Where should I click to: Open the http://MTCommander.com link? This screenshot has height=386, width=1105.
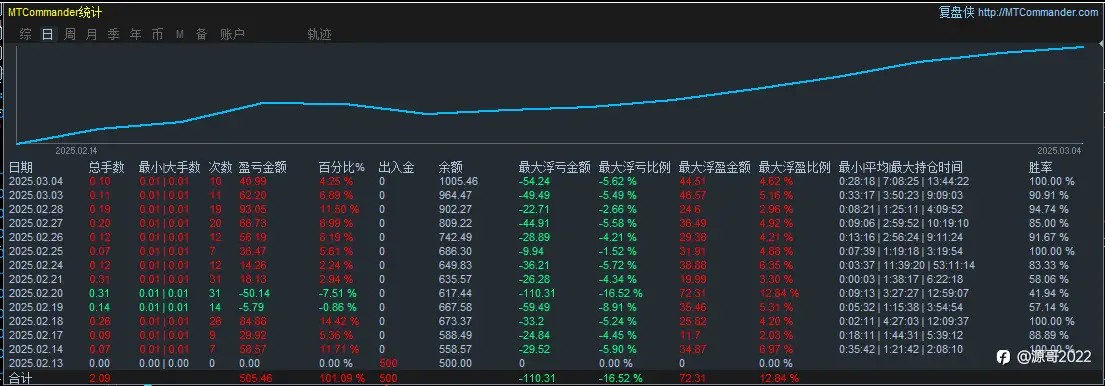coord(1038,13)
